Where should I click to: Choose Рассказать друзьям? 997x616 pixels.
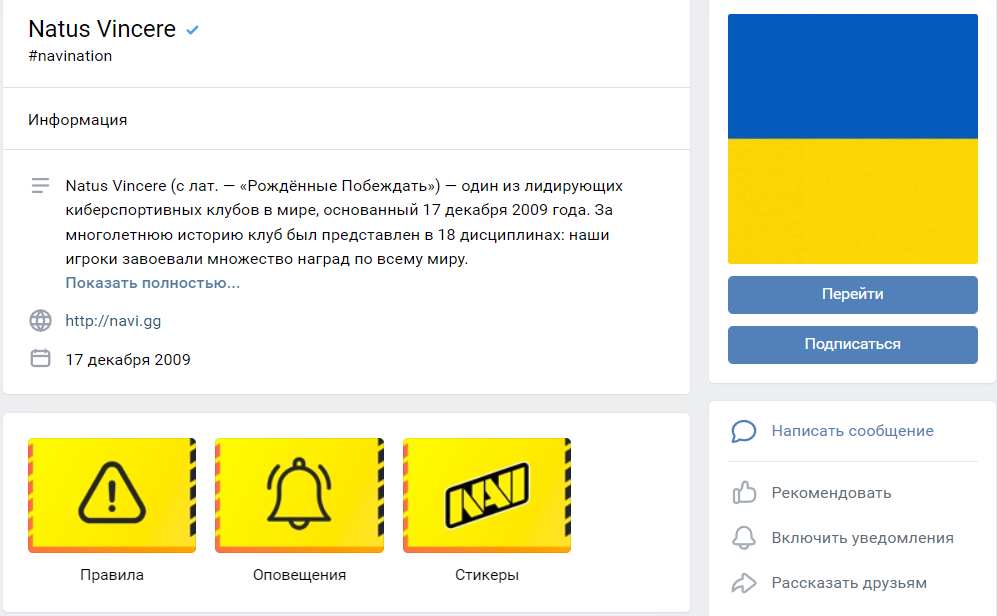(x=849, y=583)
